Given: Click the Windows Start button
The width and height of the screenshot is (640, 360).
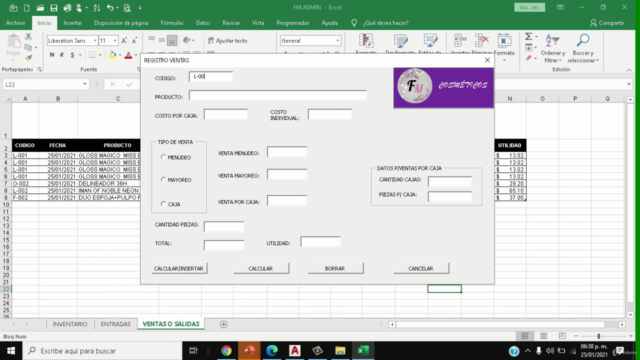Looking at the screenshot, I should [11, 351].
